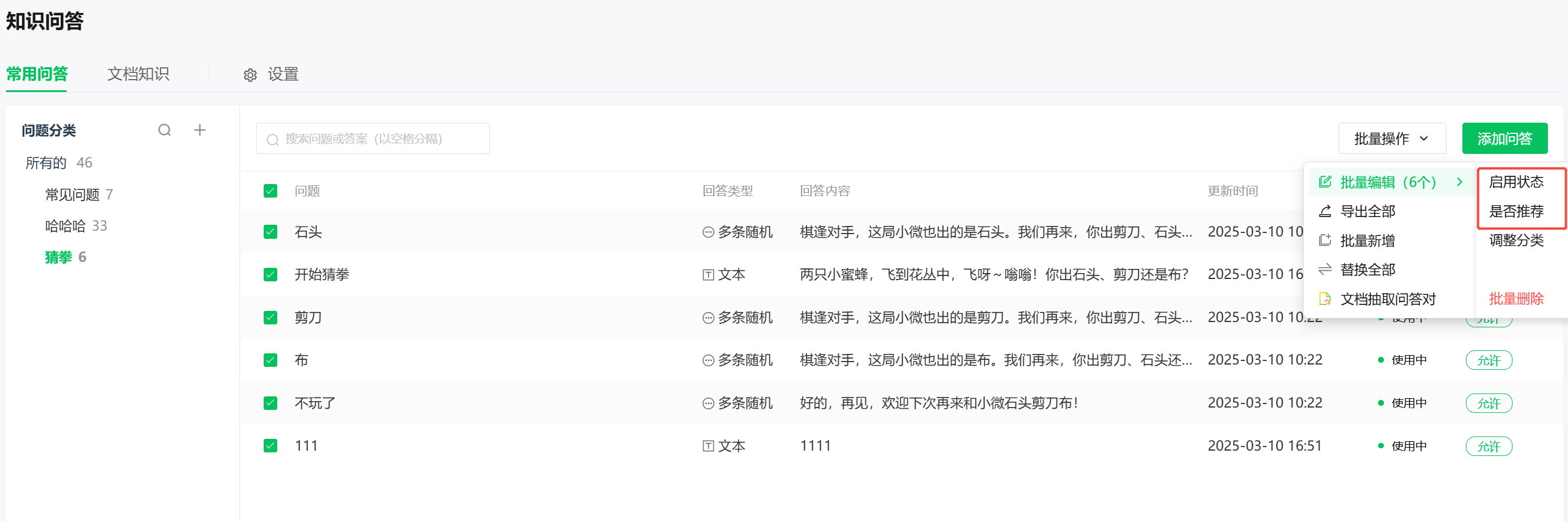Click the 文档抽取问答对 document icon
This screenshot has width=1568, height=522.
click(x=1324, y=298)
